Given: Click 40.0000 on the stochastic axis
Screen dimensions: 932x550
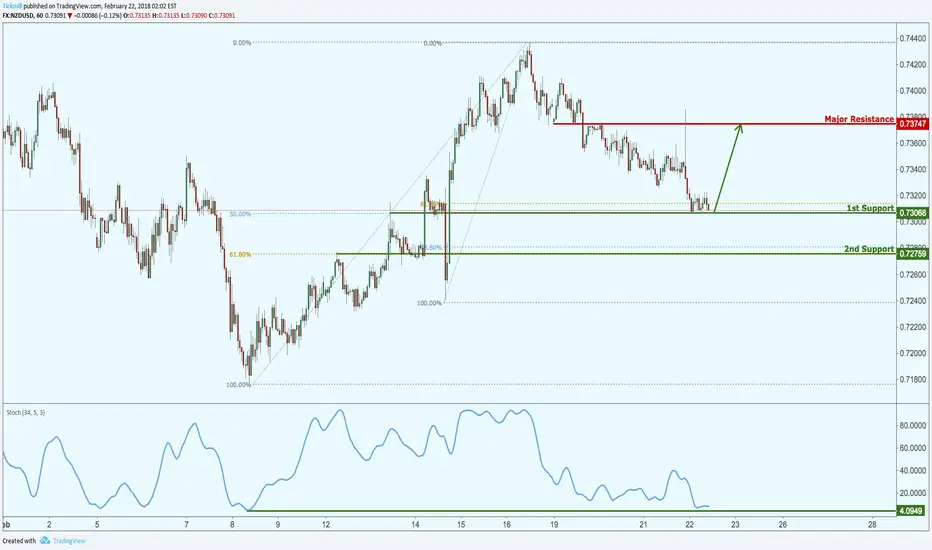Looking at the screenshot, I should pos(912,471).
